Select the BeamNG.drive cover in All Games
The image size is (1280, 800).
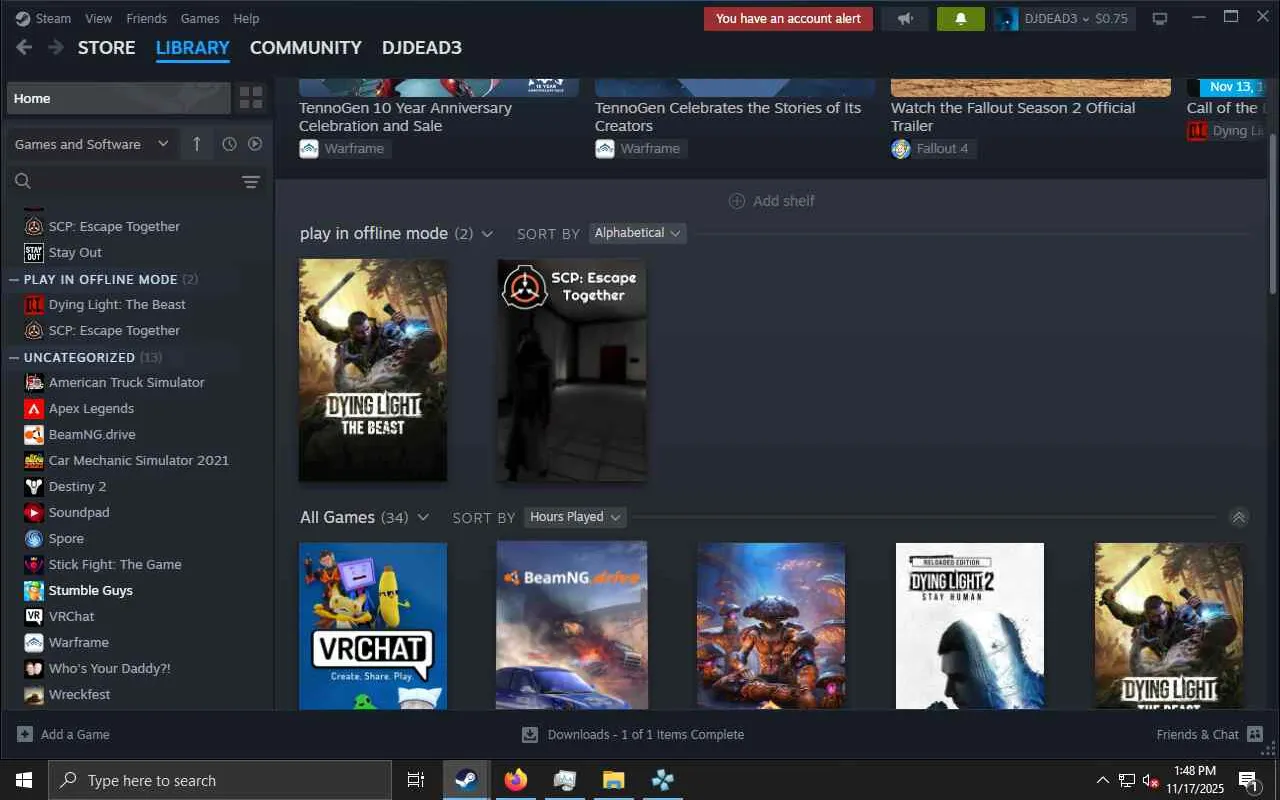[x=572, y=626]
